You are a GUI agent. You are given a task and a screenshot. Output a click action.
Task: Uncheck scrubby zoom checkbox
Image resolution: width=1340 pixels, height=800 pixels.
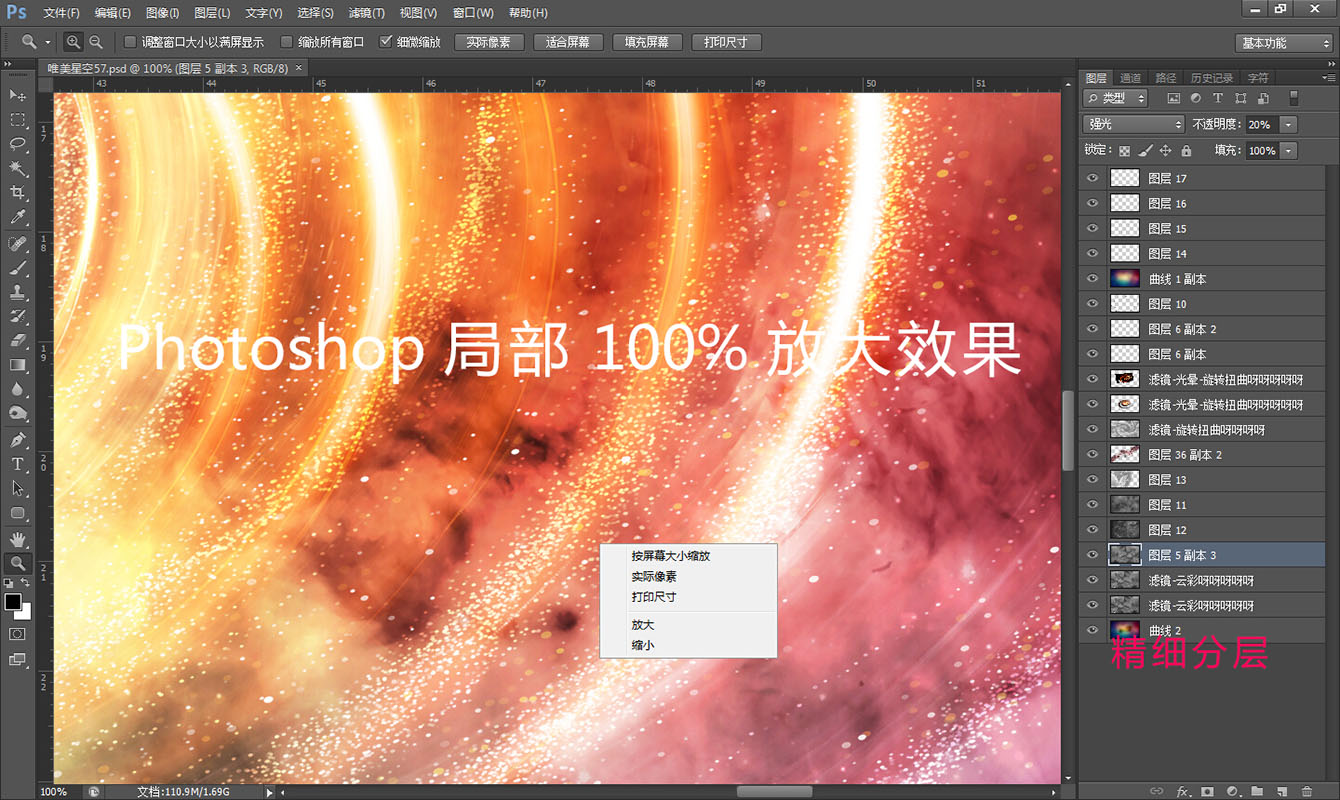pos(386,42)
